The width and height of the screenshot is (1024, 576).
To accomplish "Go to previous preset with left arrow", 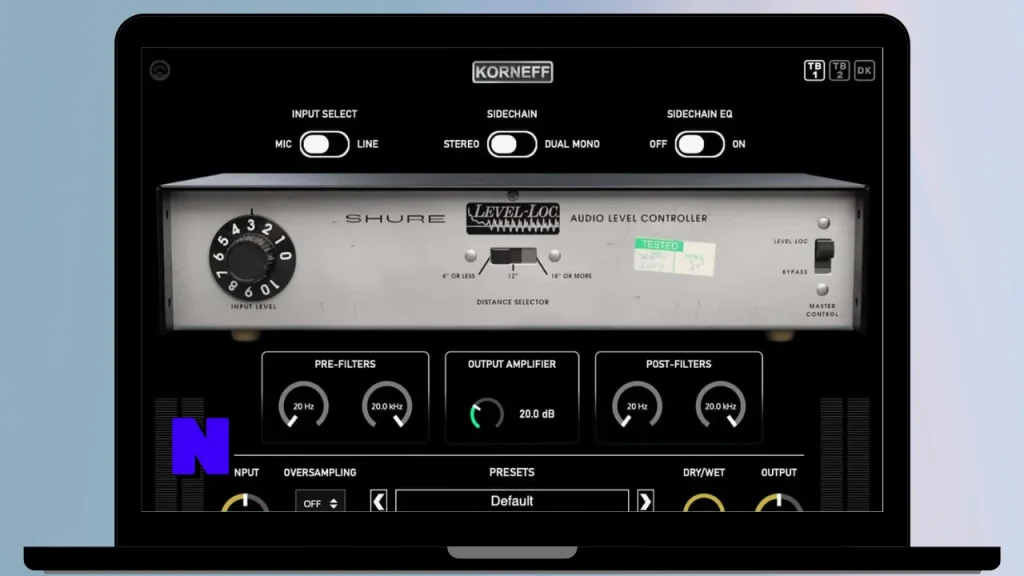I will pos(379,501).
